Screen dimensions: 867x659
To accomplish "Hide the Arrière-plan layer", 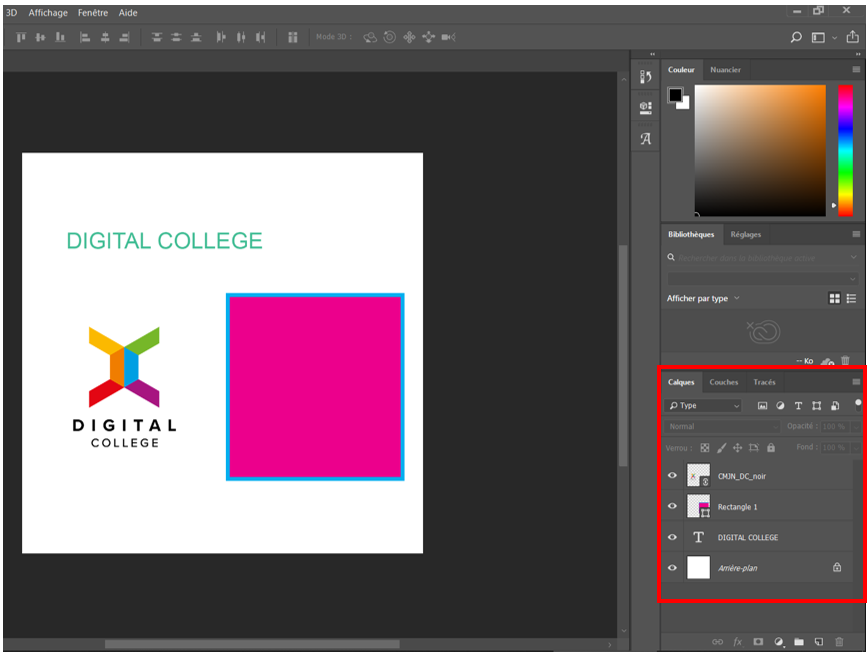I will point(672,568).
